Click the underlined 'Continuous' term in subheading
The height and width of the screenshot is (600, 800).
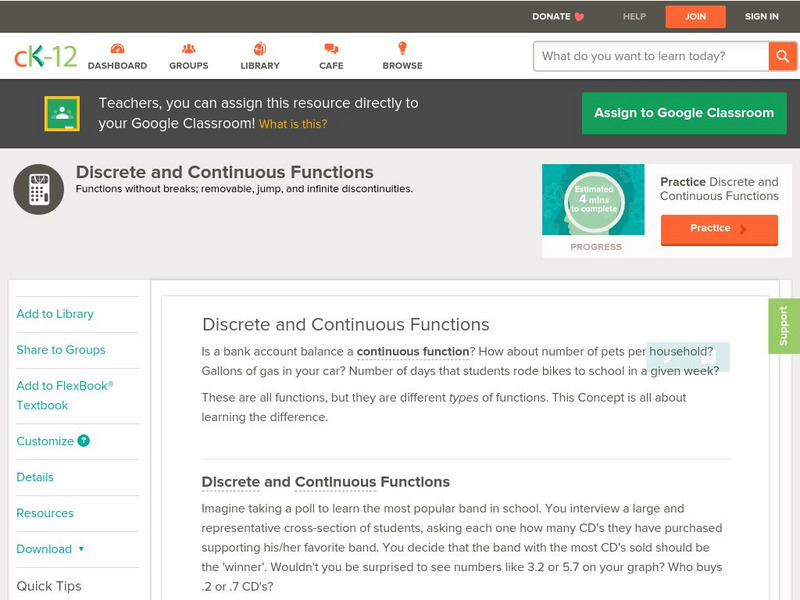[x=335, y=482]
